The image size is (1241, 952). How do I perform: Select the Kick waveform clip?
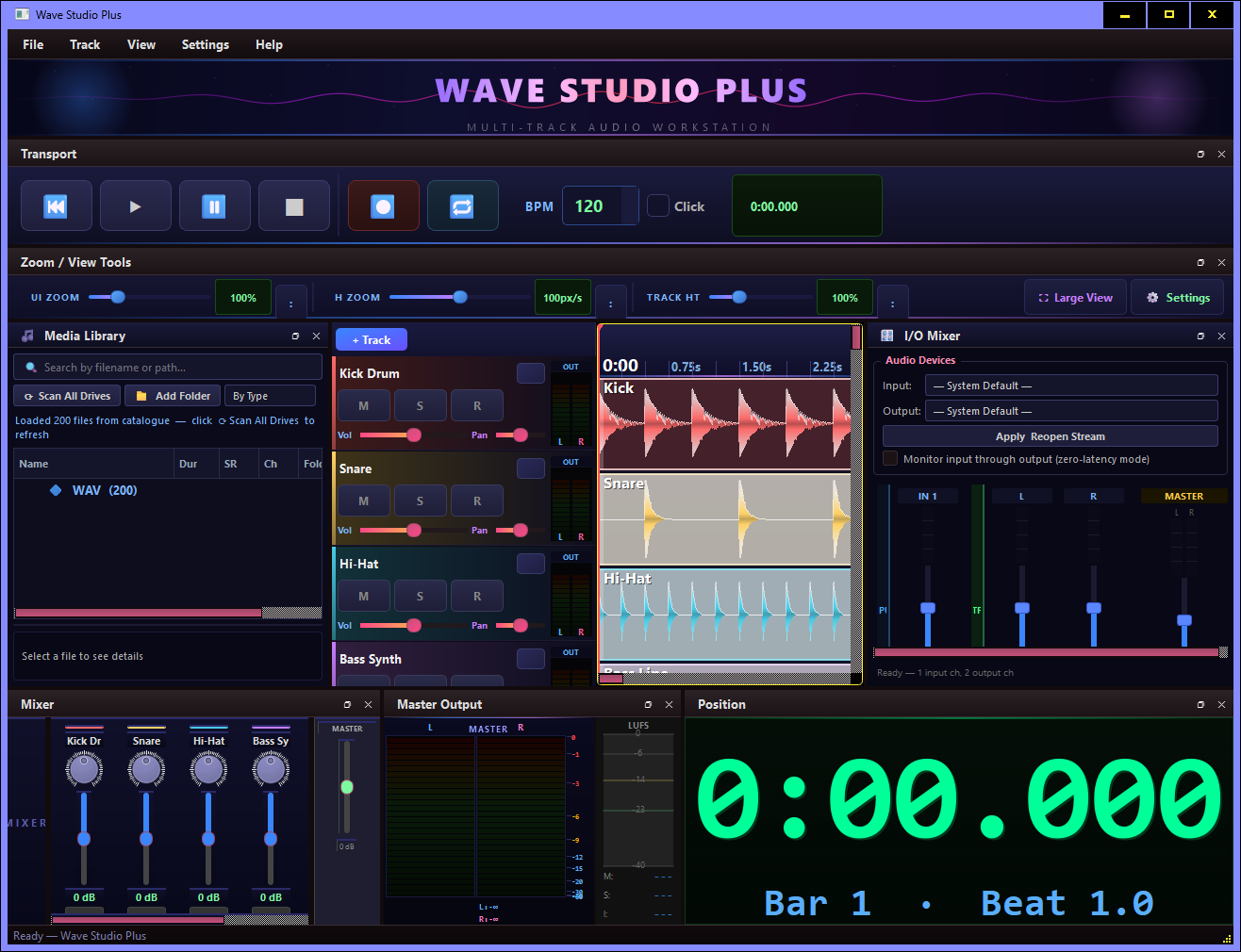(x=726, y=423)
